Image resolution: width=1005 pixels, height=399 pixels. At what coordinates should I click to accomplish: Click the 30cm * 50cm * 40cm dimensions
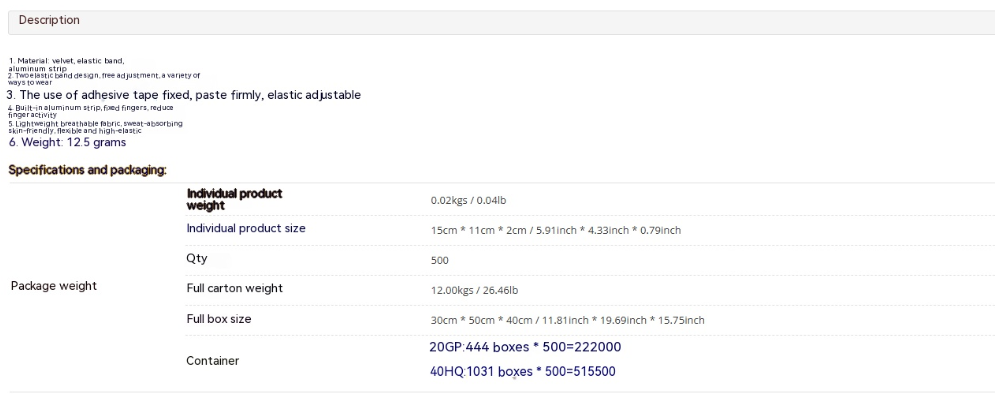(x=567, y=320)
